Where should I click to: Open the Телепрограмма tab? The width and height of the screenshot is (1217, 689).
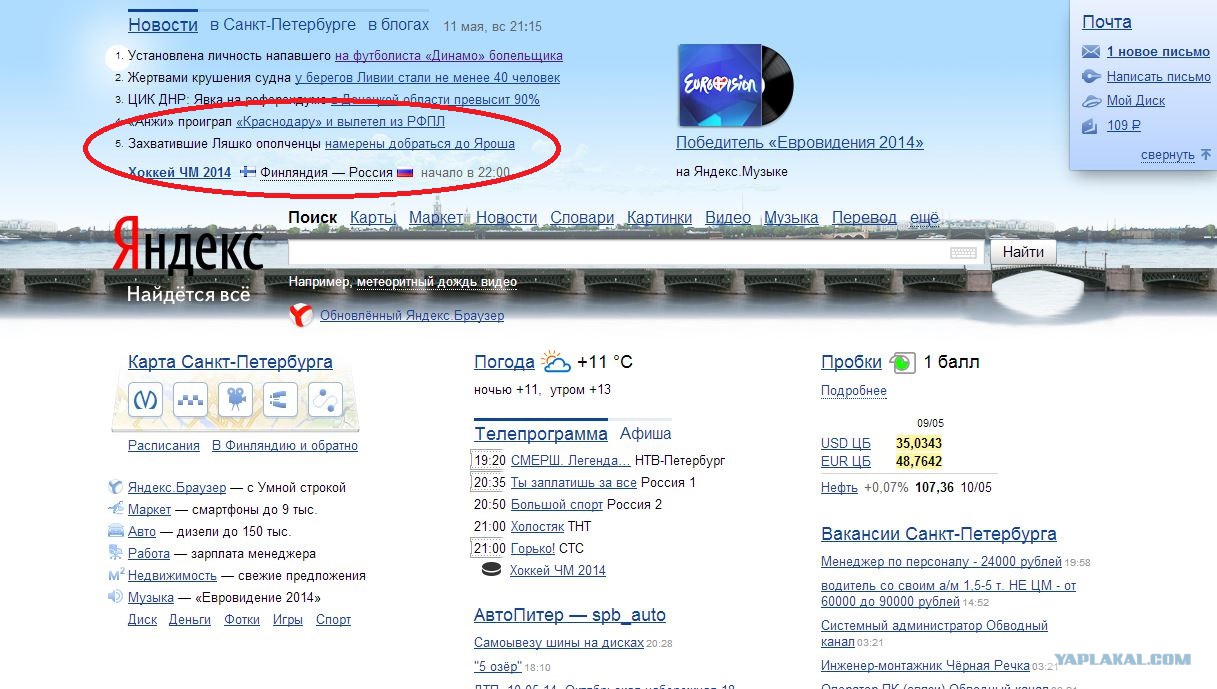click(541, 434)
